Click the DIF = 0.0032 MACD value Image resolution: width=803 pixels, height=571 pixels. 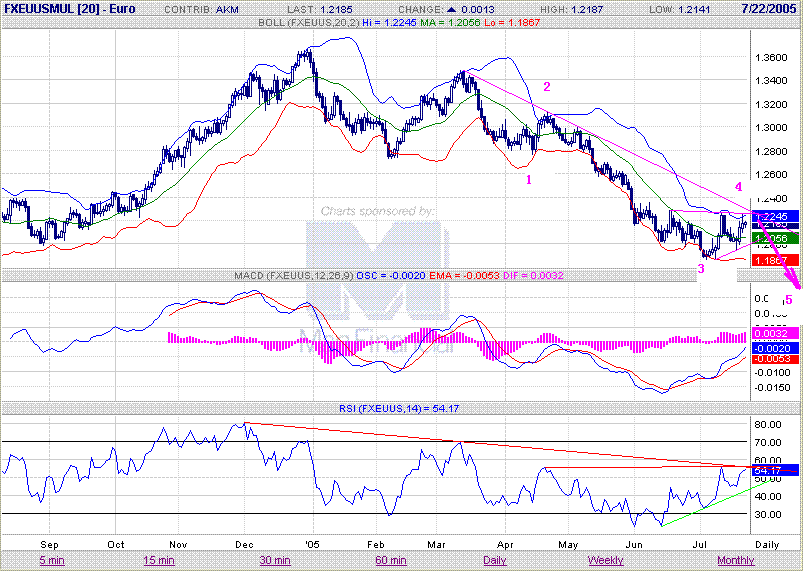(533, 276)
